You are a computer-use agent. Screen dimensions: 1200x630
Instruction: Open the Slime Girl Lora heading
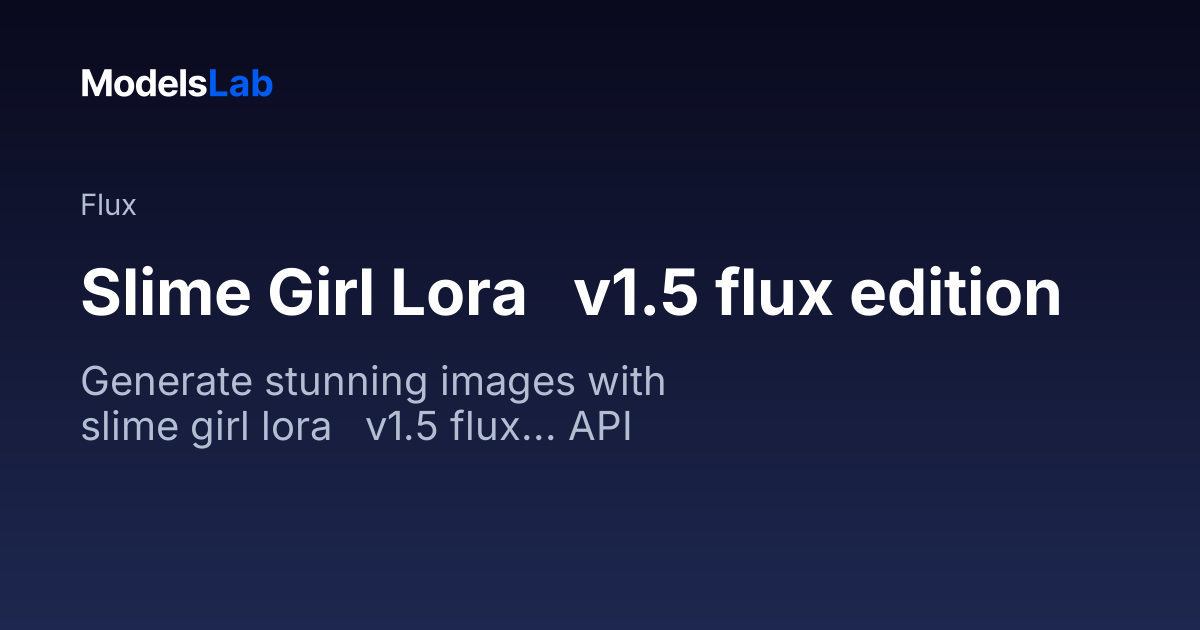571,294
